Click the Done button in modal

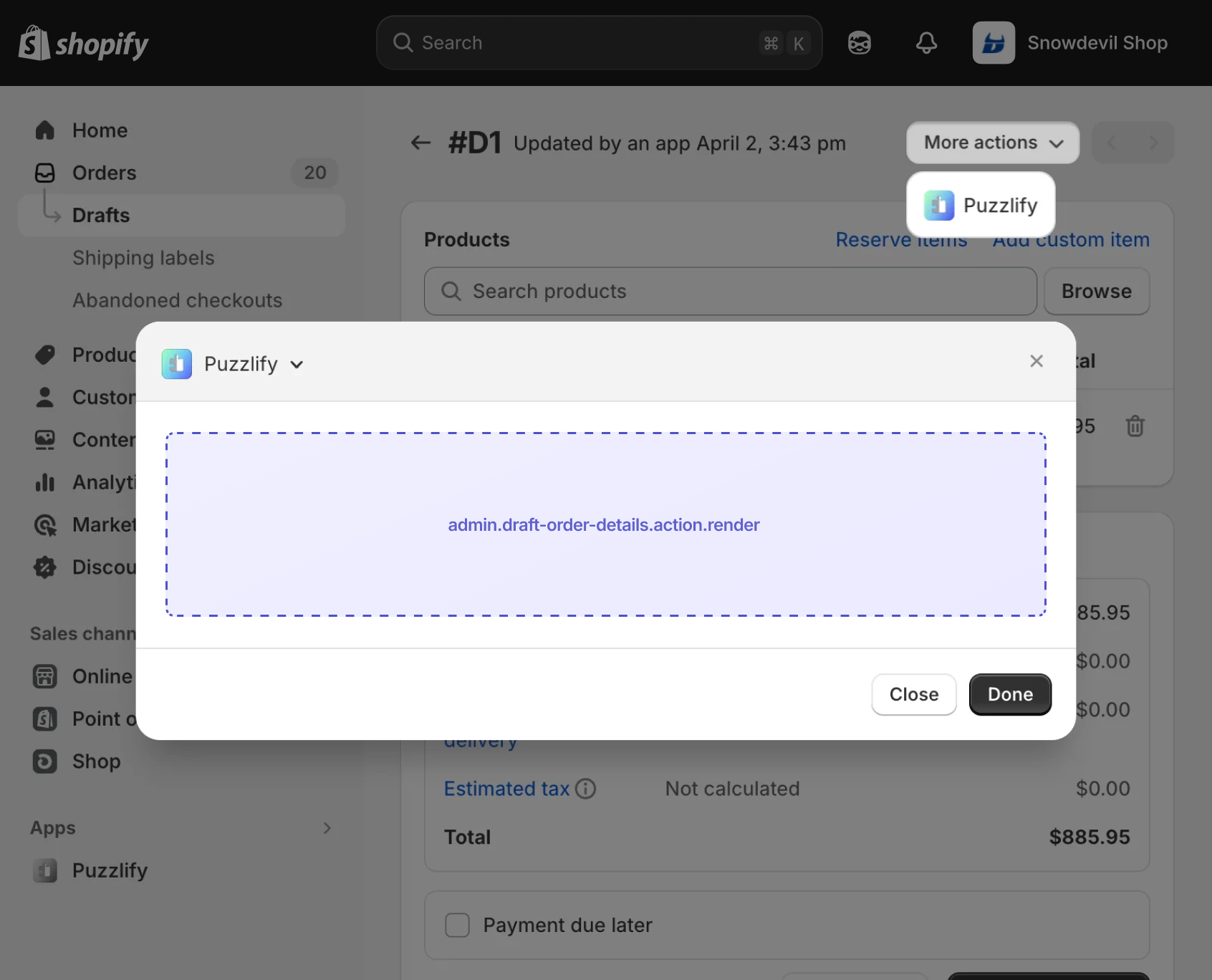[x=1010, y=694]
